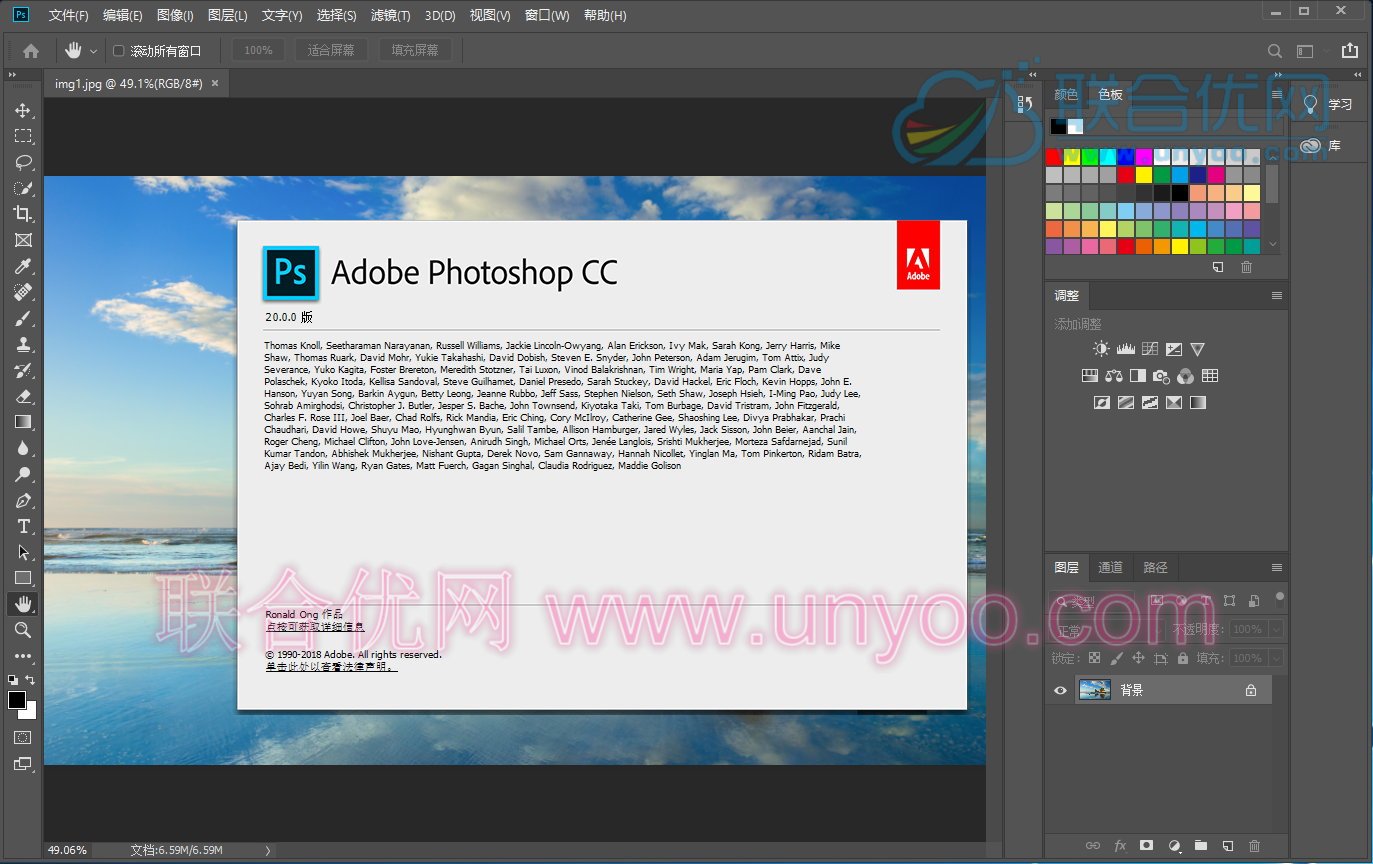
Task: Select the Crop tool
Action: click(x=22, y=214)
